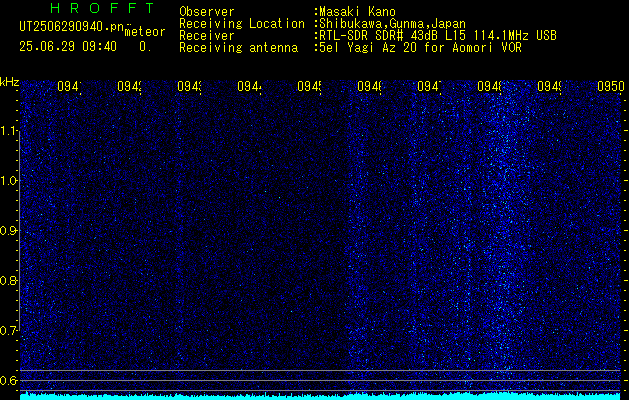Click the 0.7 kHz axis label
The height and width of the screenshot is (400, 629).
[10, 331]
